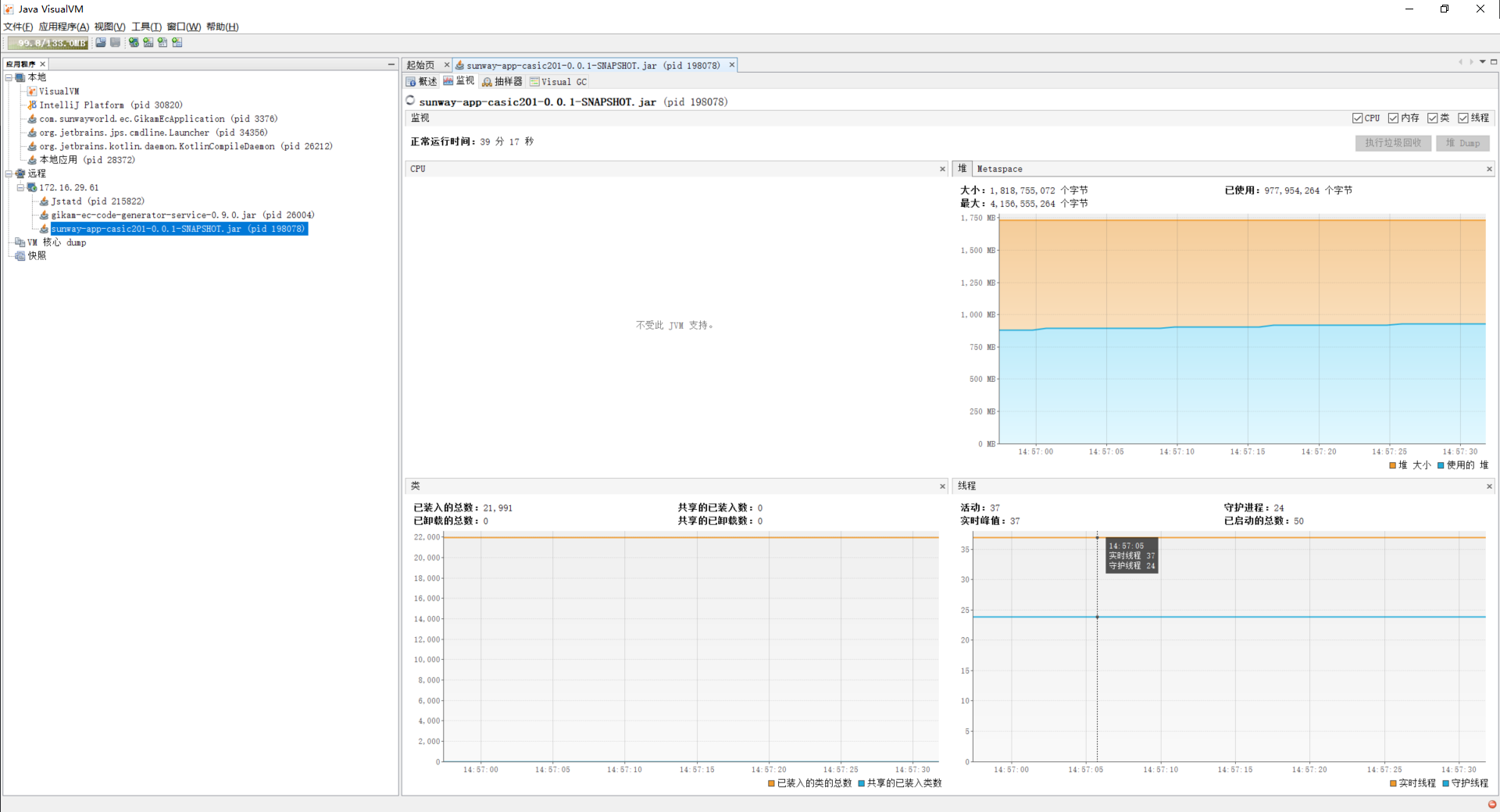1500x812 pixels.
Task: Open the document list dropdown arrow
Action: (x=1483, y=62)
